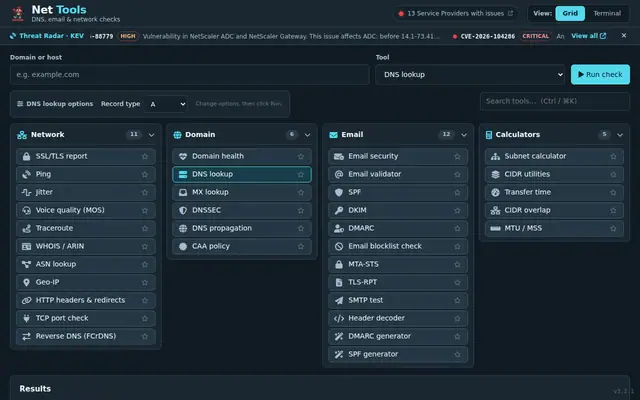Star the DNS lookup tool
Screen dimensions: 640x400
pyautogui.click(x=301, y=174)
